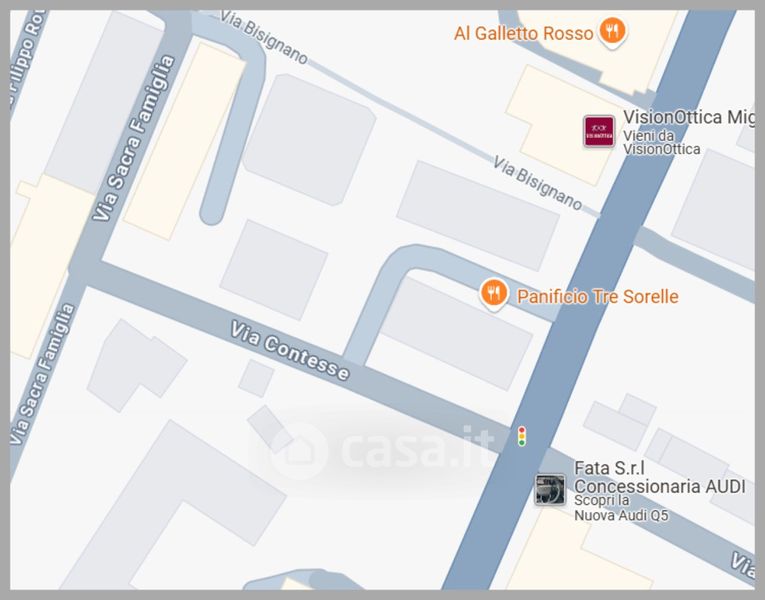The height and width of the screenshot is (600, 765).
Task: Click the Via Bisignano label near top
Action: click(x=264, y=37)
